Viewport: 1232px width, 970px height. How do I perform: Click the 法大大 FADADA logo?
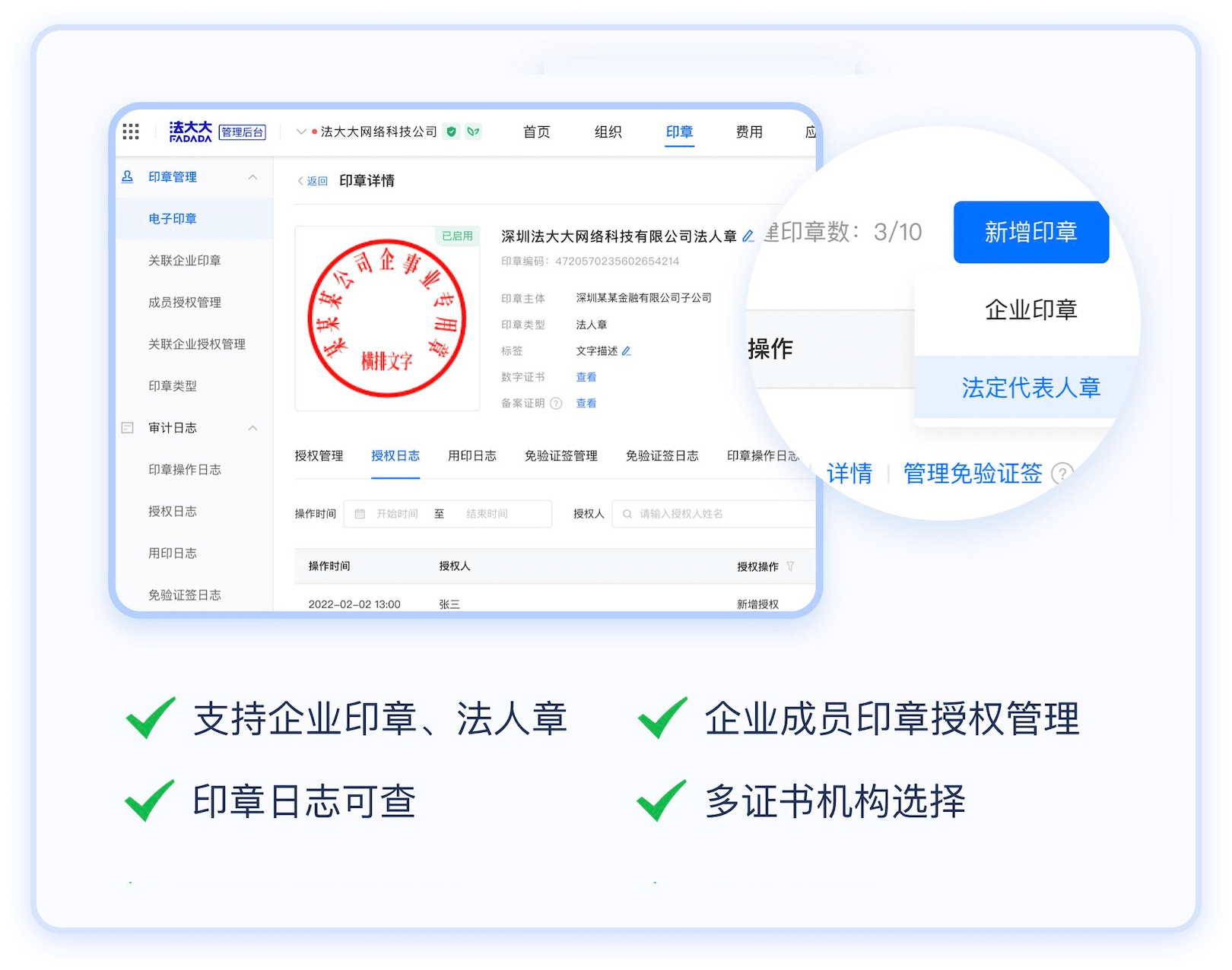click(190, 132)
